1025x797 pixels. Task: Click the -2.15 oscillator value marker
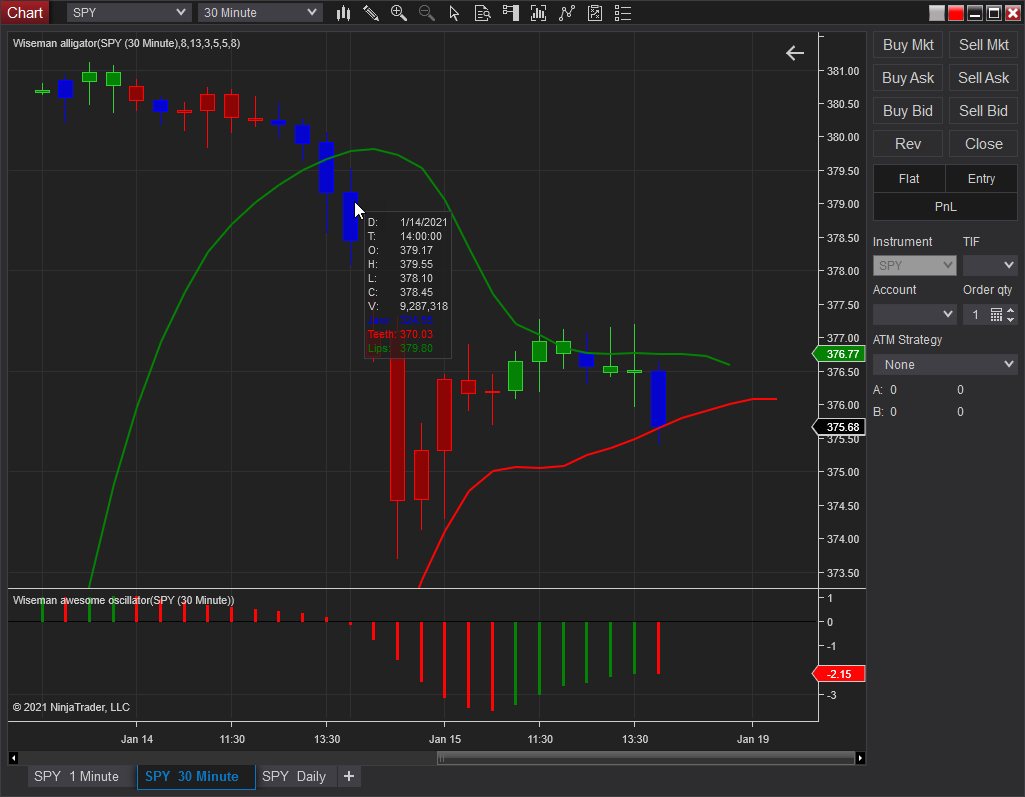(839, 674)
